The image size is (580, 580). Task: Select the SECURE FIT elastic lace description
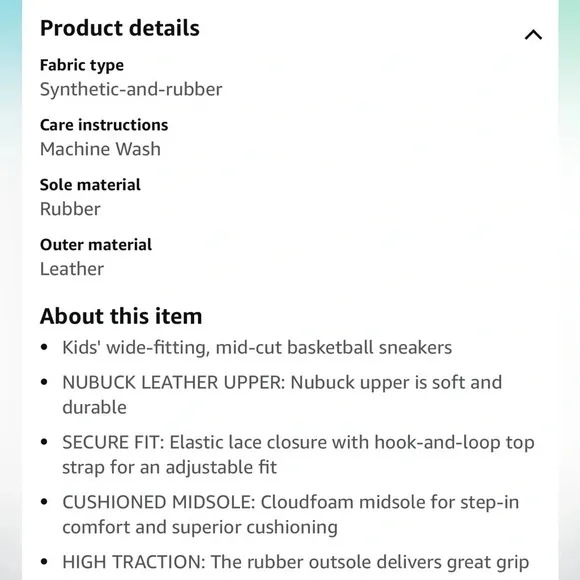click(x=298, y=454)
